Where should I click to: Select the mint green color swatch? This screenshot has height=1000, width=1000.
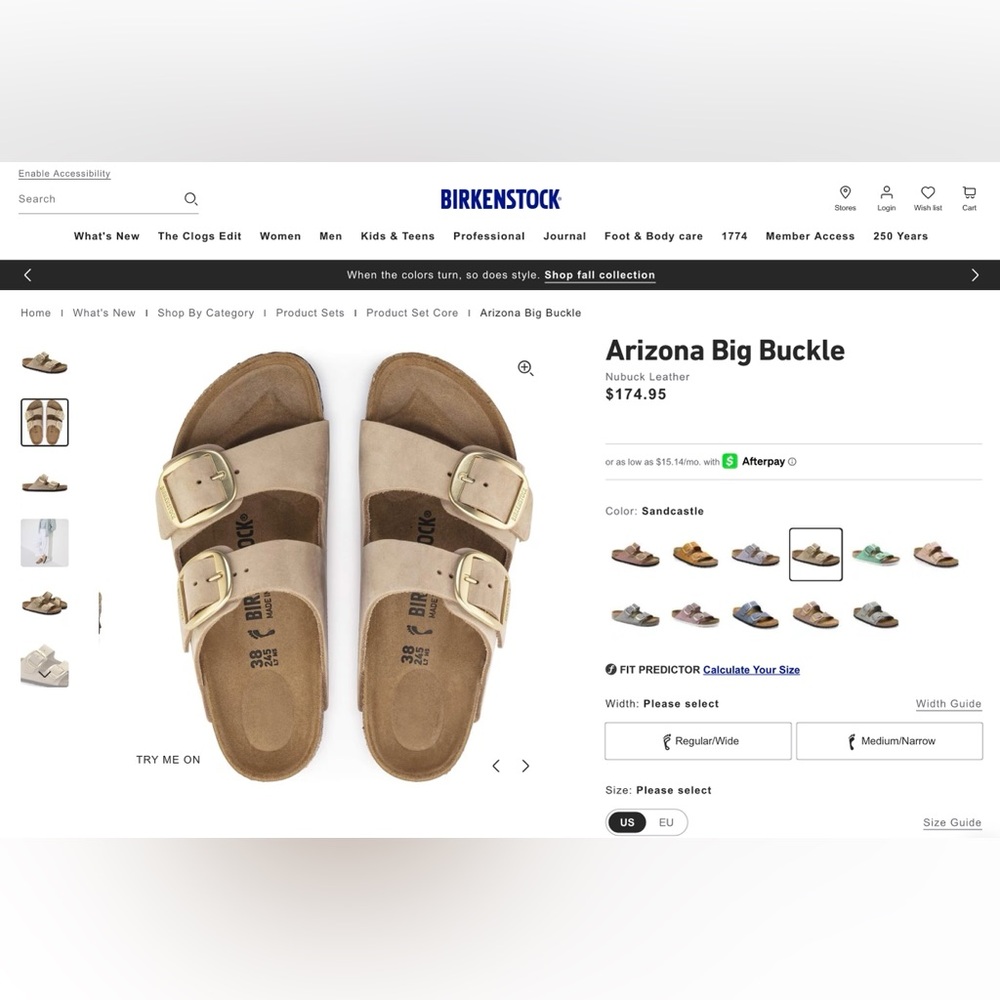point(875,553)
